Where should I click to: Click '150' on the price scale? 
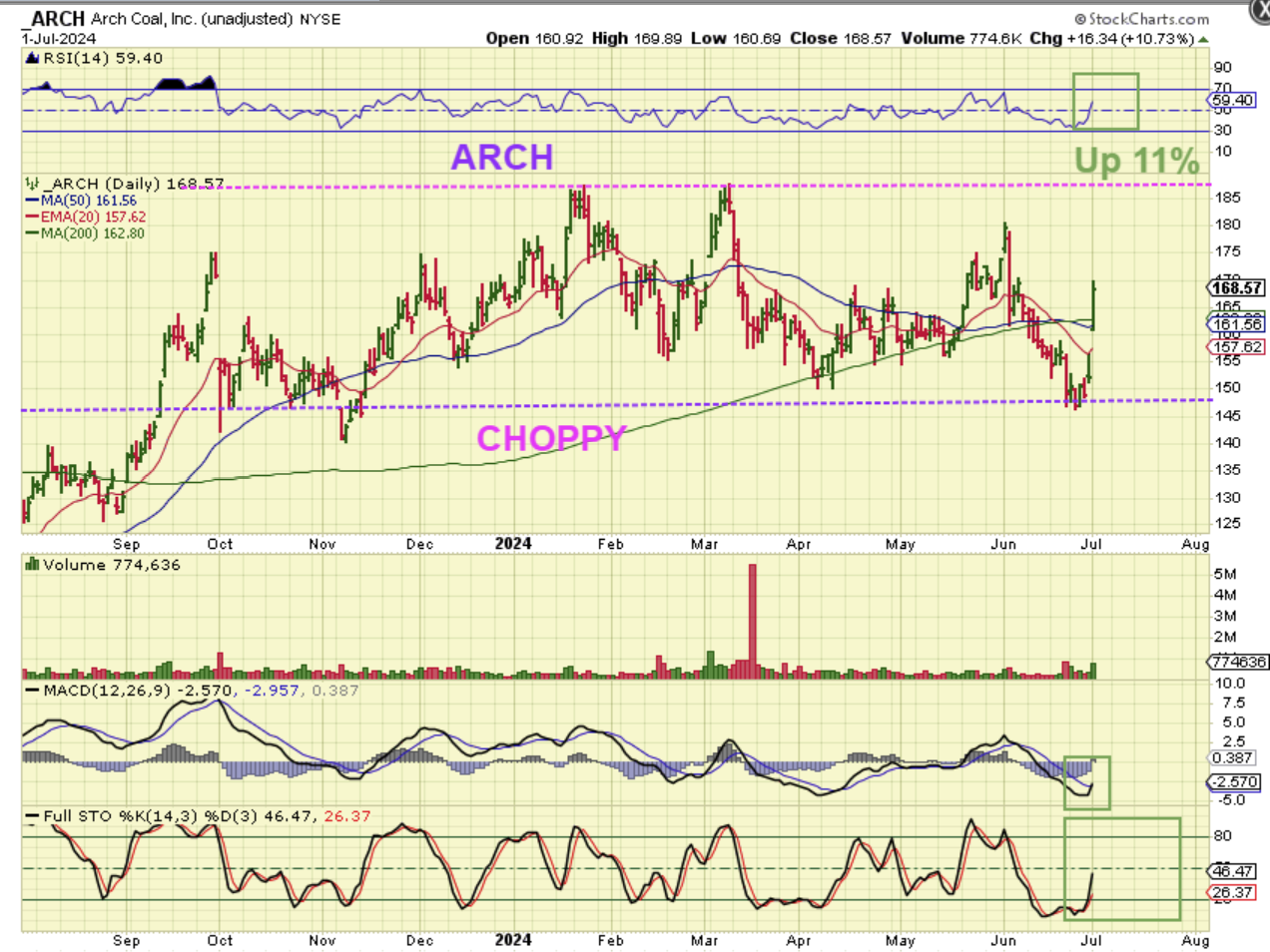coord(1227,388)
